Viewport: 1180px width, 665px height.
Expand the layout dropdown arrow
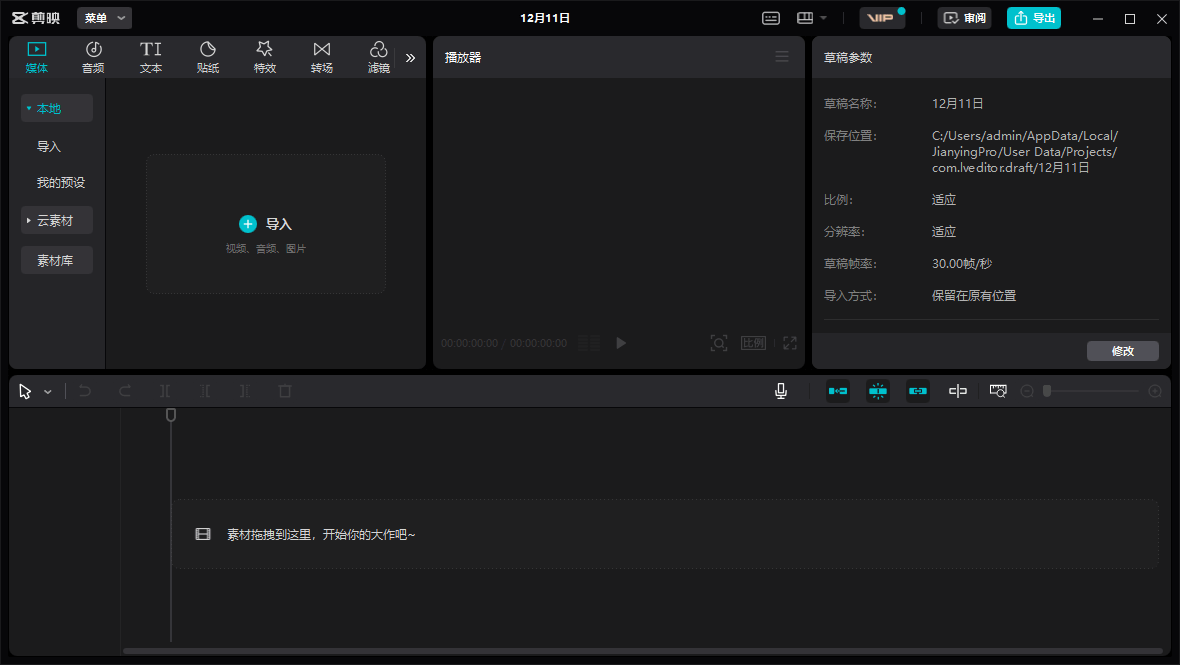[823, 18]
